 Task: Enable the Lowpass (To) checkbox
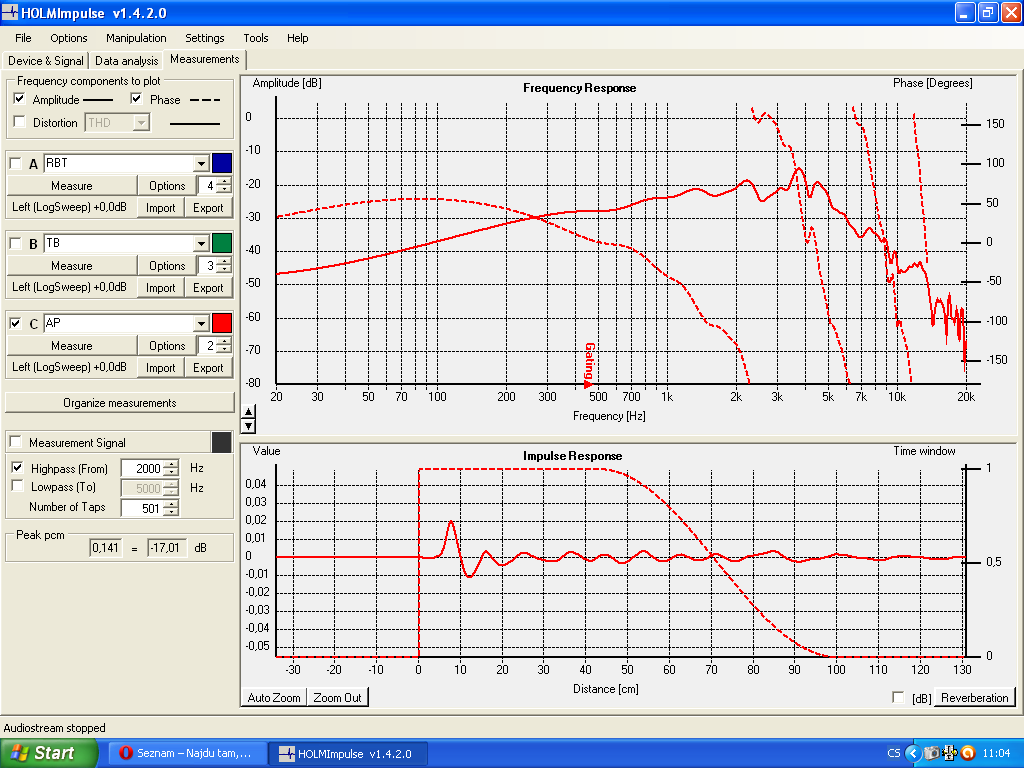(18, 486)
